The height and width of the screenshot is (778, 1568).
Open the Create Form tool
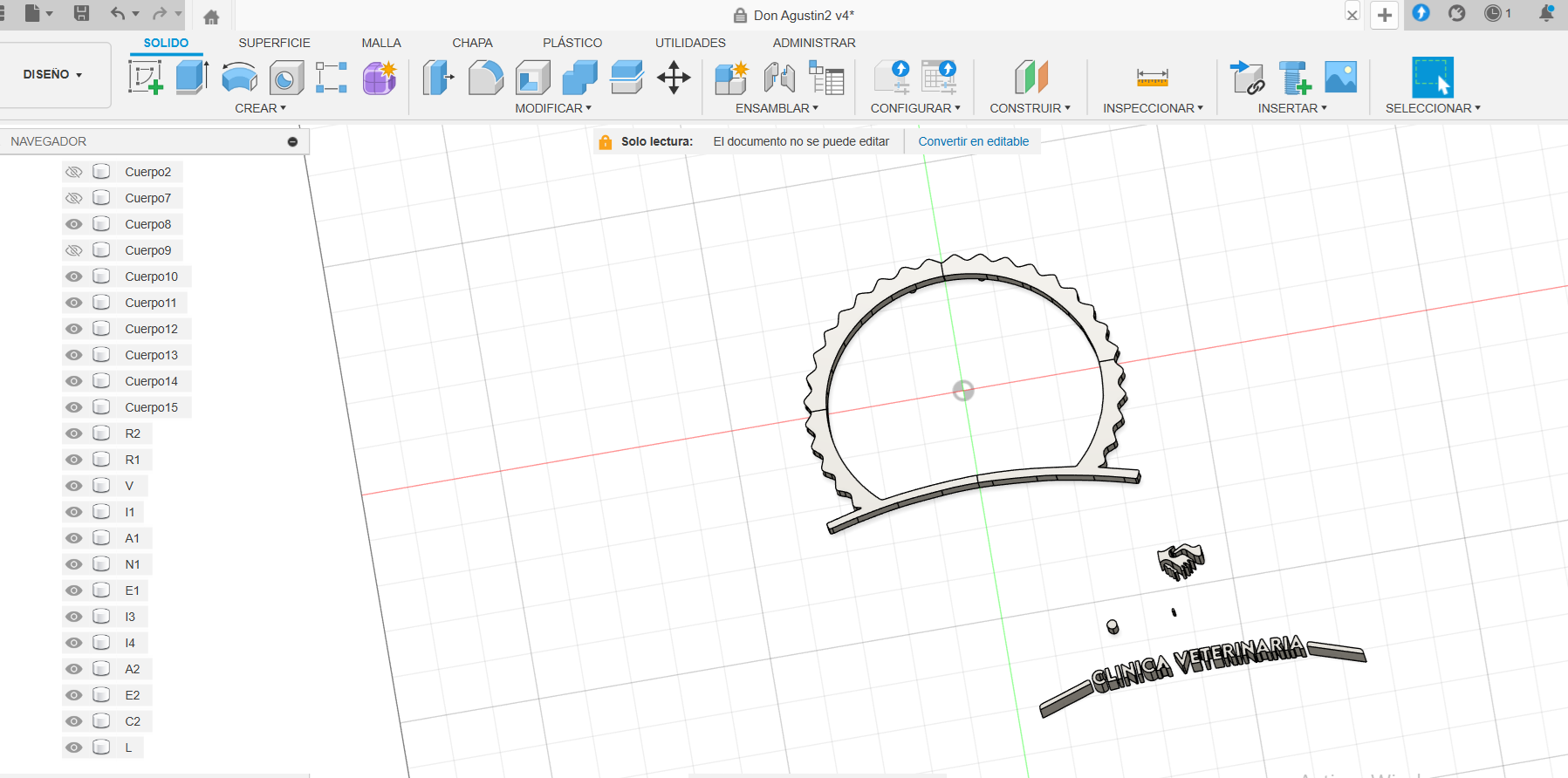click(x=380, y=77)
